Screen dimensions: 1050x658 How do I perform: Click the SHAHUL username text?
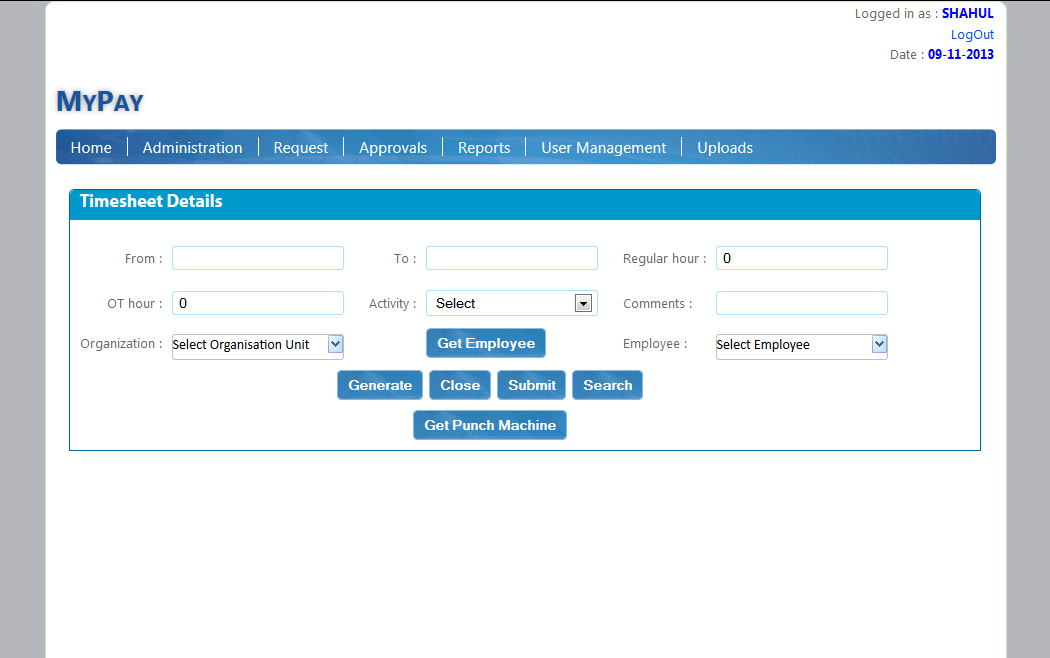pyautogui.click(x=968, y=13)
